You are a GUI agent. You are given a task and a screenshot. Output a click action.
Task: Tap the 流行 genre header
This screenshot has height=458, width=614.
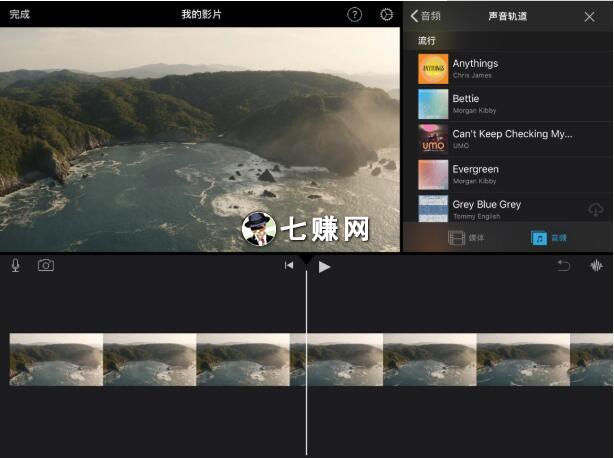[x=426, y=41]
